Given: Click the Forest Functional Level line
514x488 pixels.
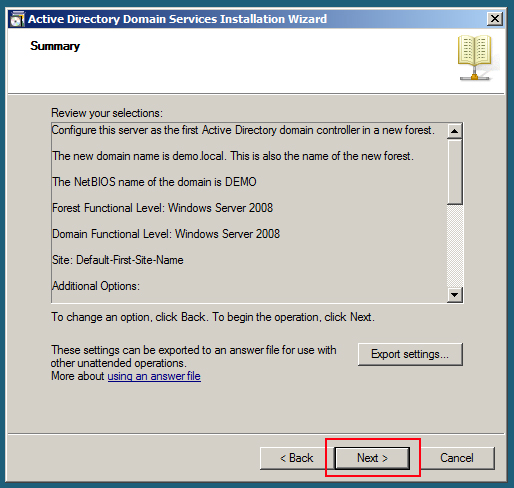Looking at the screenshot, I should click(x=163, y=208).
